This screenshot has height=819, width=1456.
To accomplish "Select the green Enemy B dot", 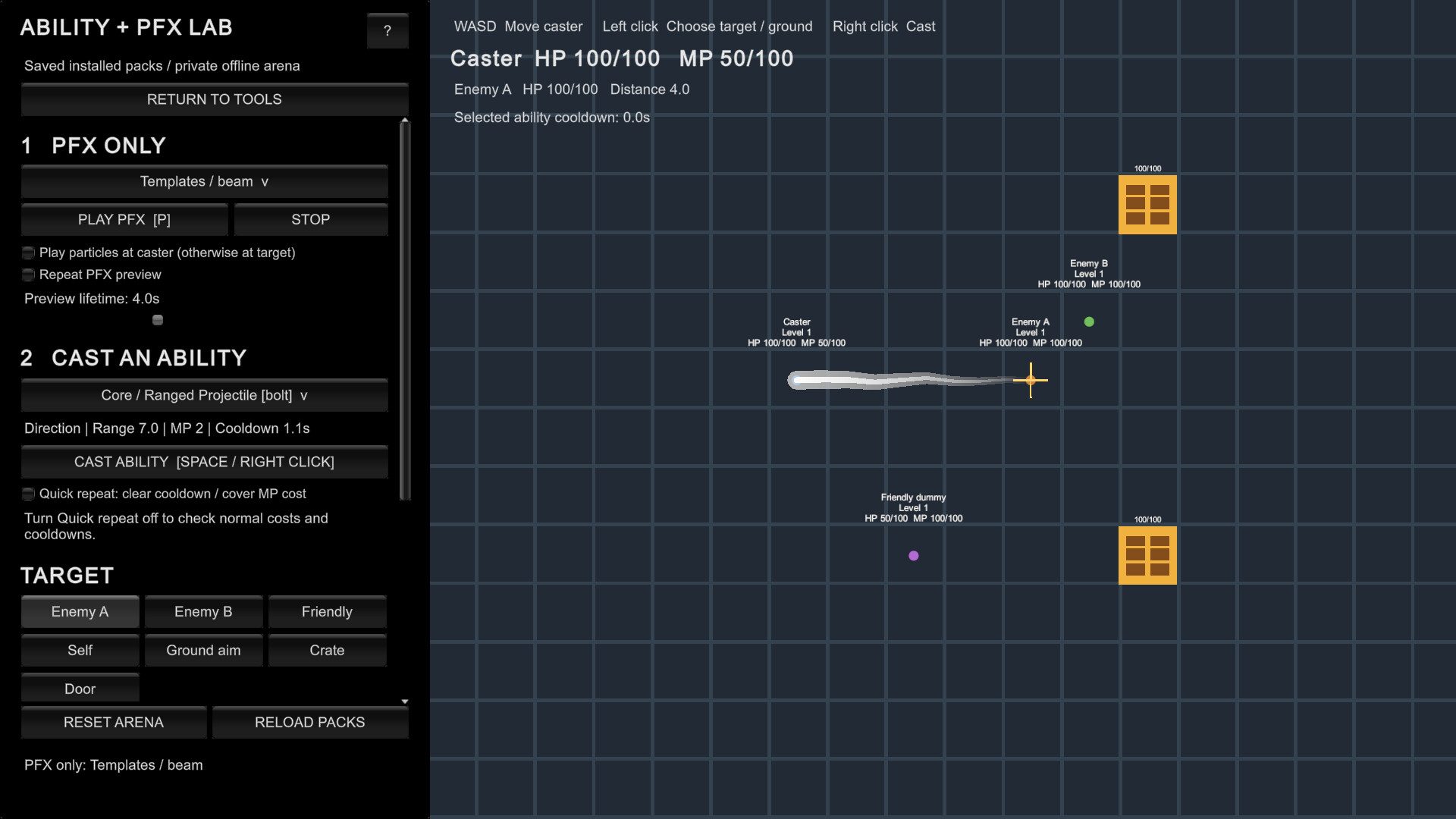I will tap(1089, 322).
